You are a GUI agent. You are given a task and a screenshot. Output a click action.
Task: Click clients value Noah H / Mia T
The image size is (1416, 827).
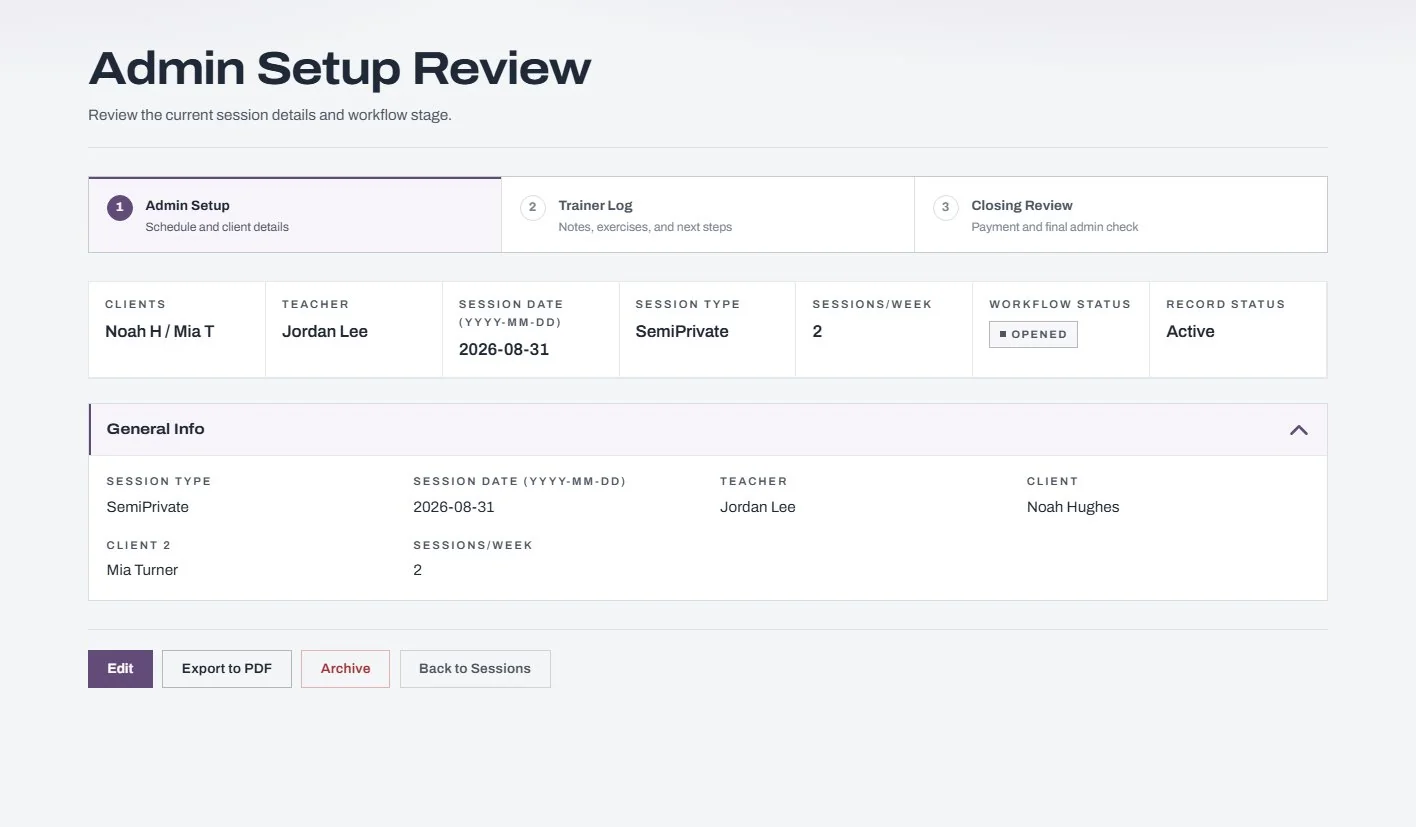pyautogui.click(x=160, y=332)
